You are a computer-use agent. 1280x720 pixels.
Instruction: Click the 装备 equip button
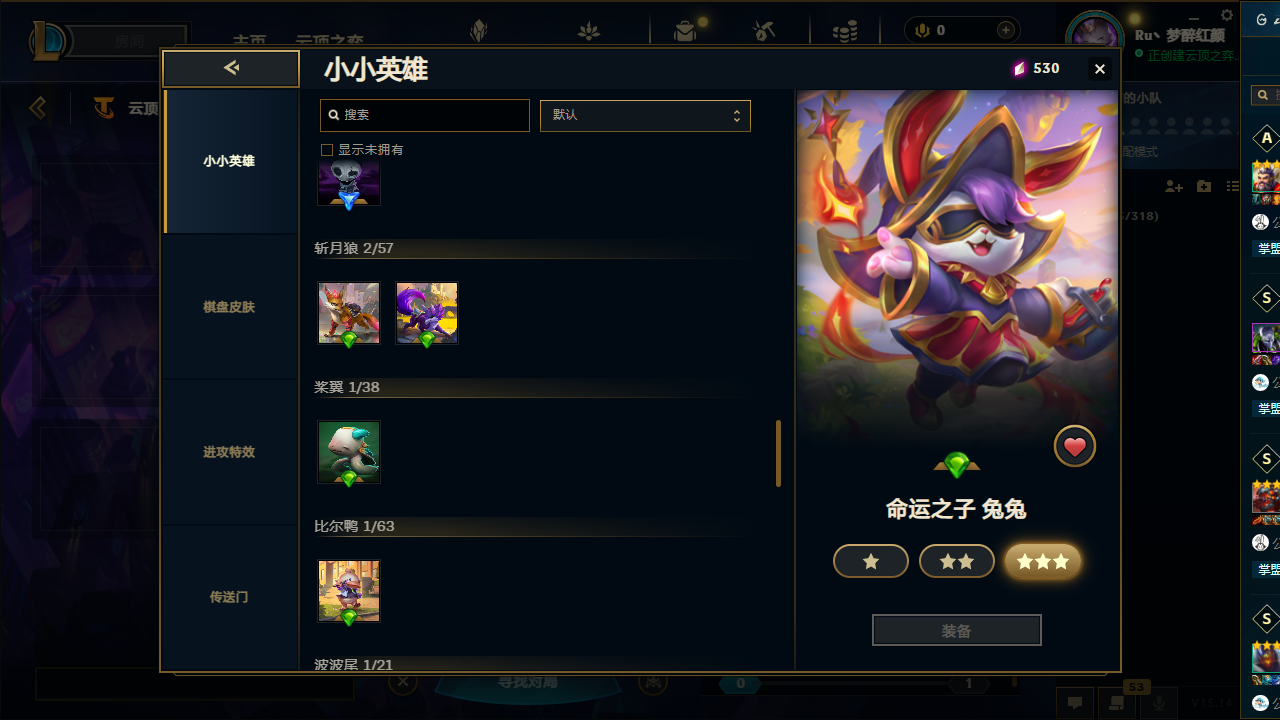point(957,631)
